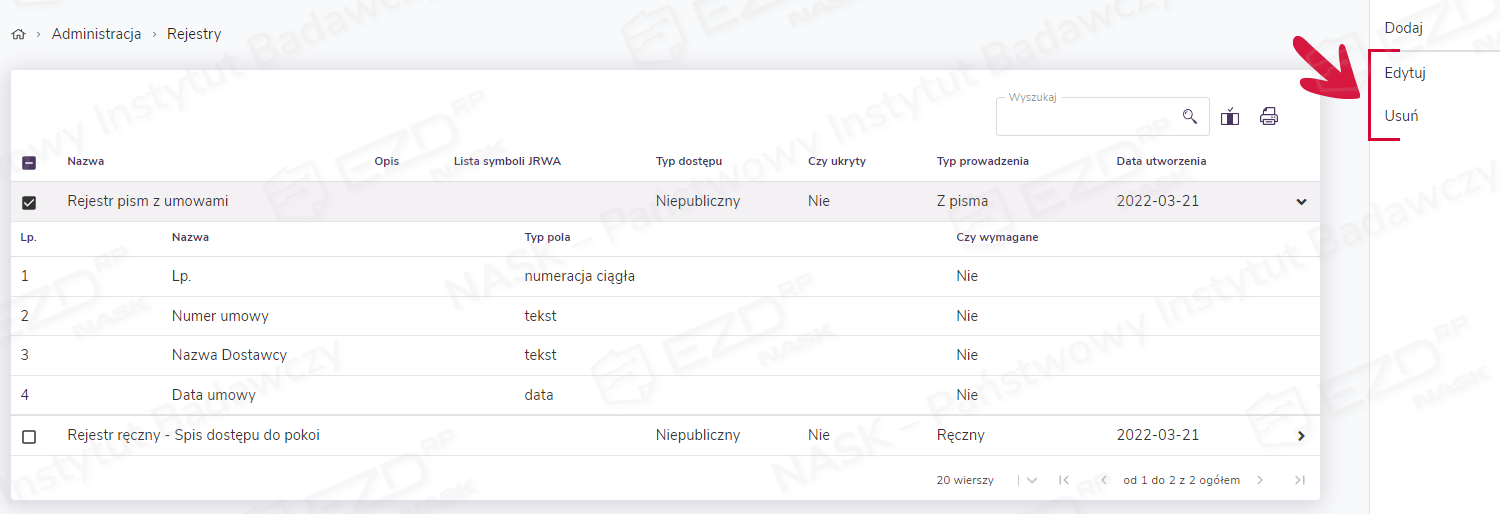This screenshot has height=514, width=1500.
Task: Click Usuń in the side menu
Action: 1401,116
